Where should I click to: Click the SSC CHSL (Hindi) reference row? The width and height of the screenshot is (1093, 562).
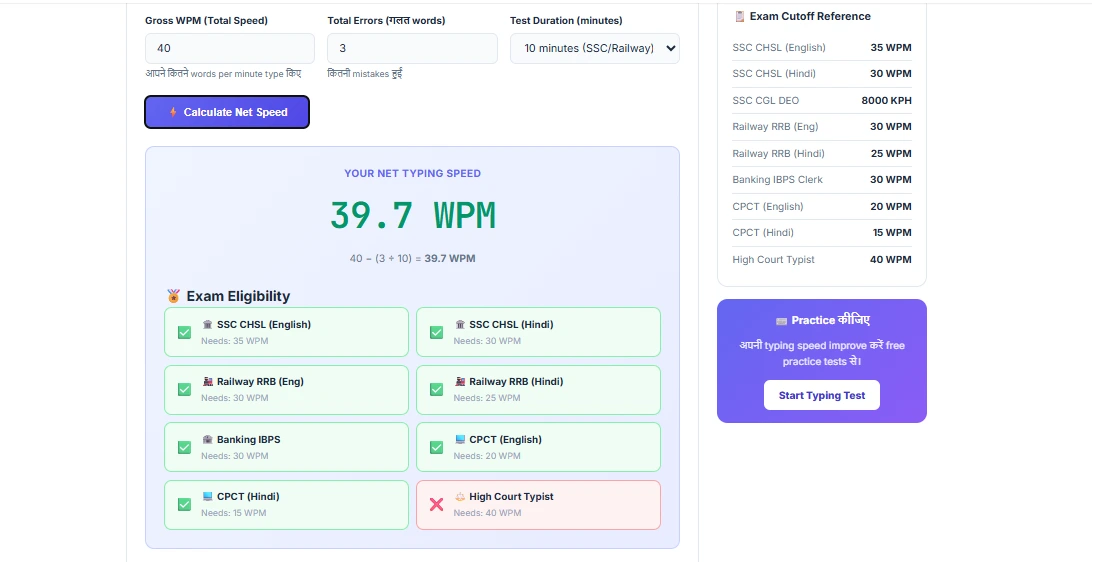coord(822,74)
